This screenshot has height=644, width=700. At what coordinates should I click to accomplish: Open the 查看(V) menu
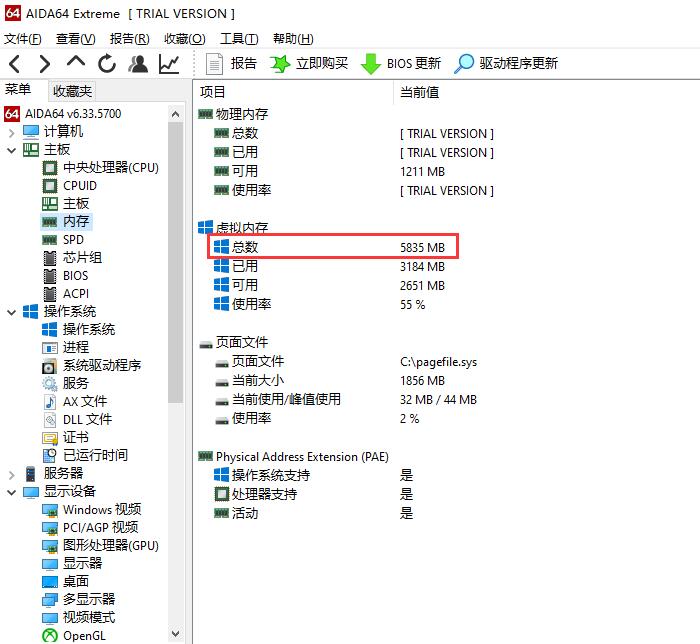(75, 39)
